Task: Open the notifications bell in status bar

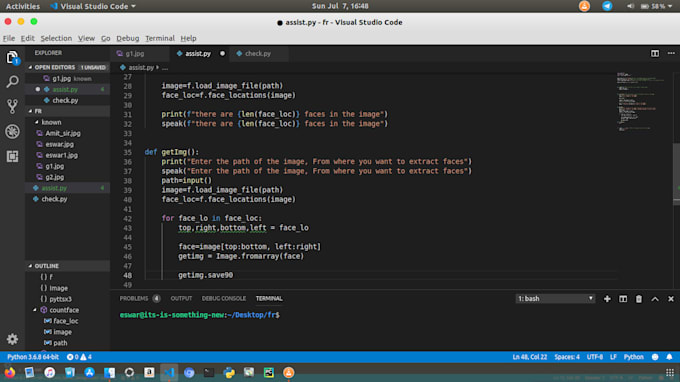Action: coord(670,357)
